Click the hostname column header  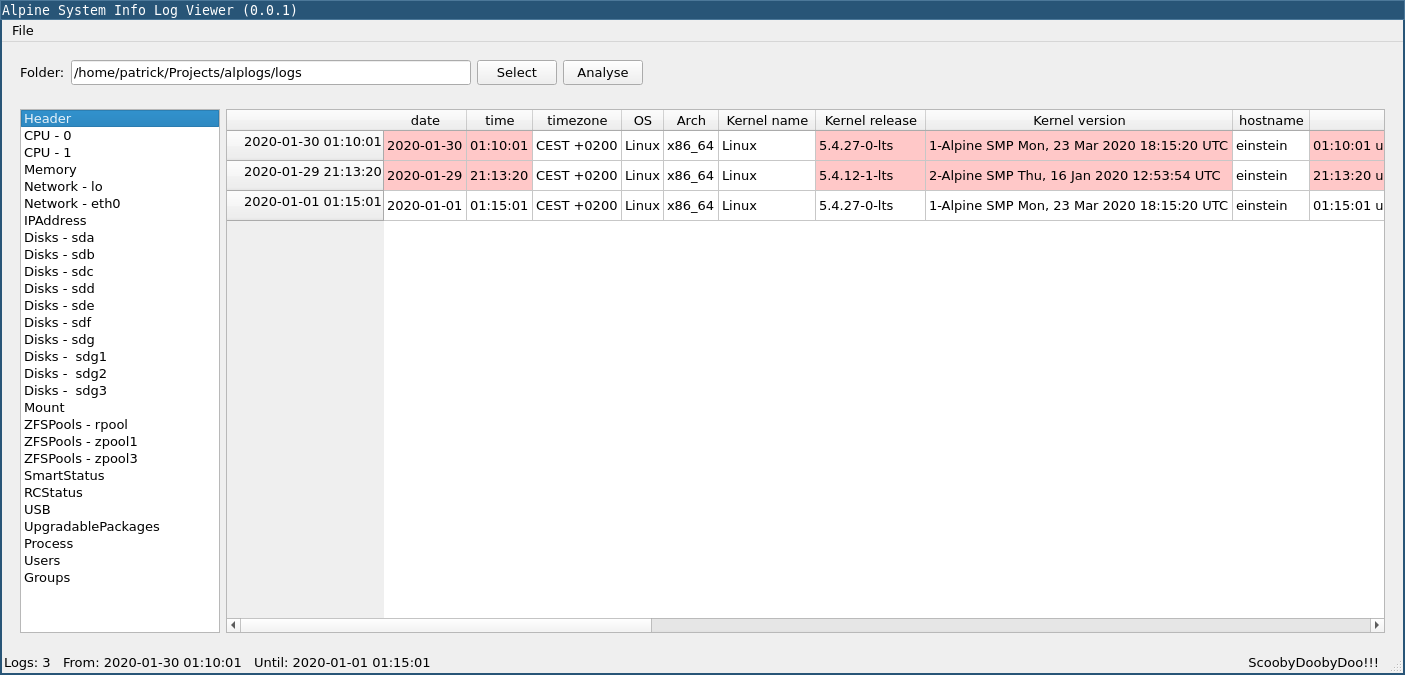[x=1271, y=120]
